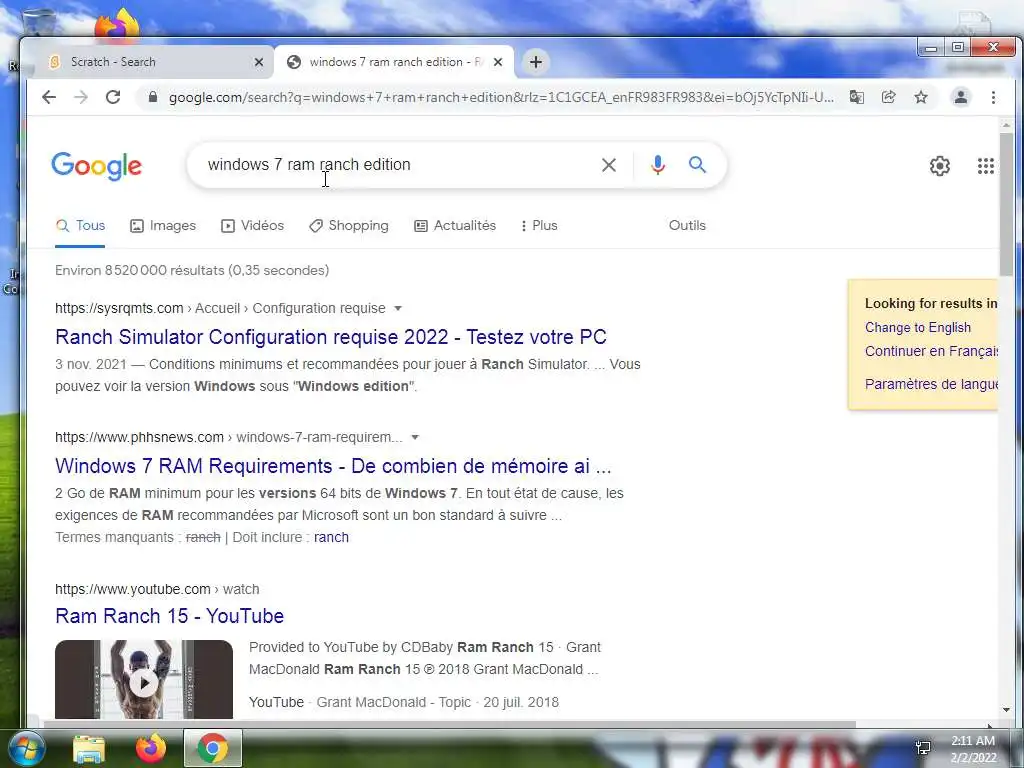Screen dimensions: 1024x768
Task: Start voice search with microphone
Action: pyautogui.click(x=658, y=165)
